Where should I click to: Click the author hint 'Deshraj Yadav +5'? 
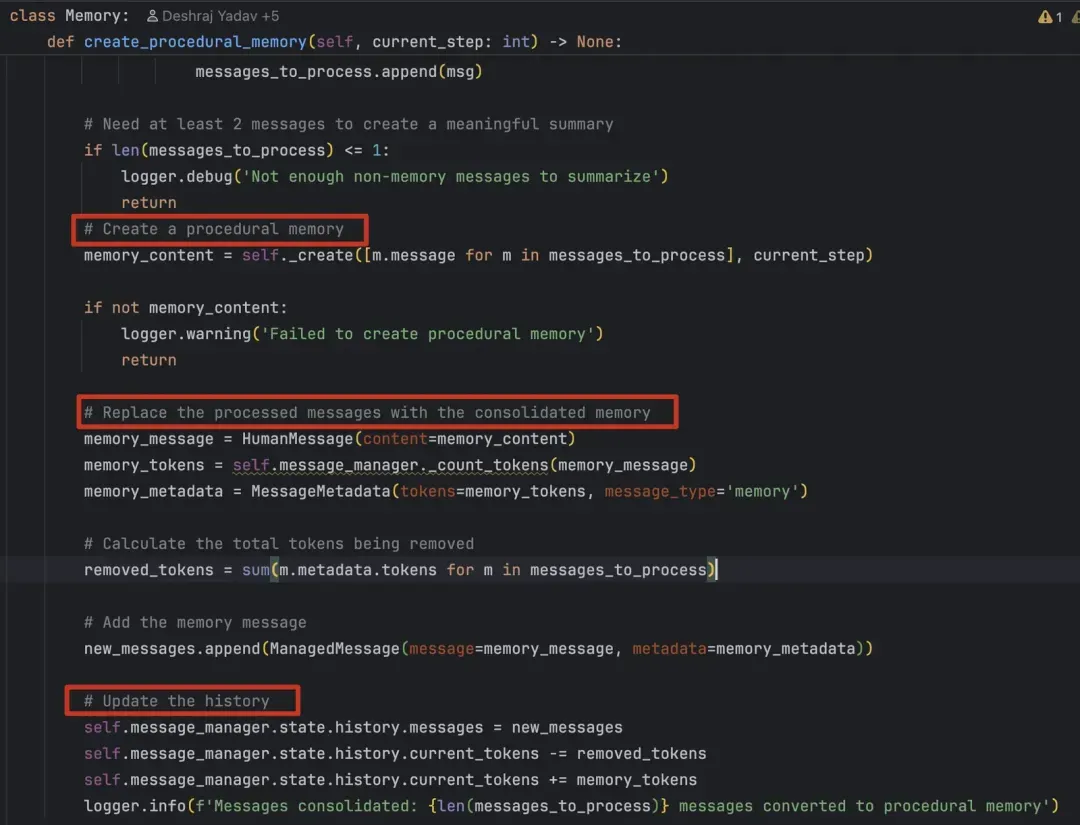point(220,16)
